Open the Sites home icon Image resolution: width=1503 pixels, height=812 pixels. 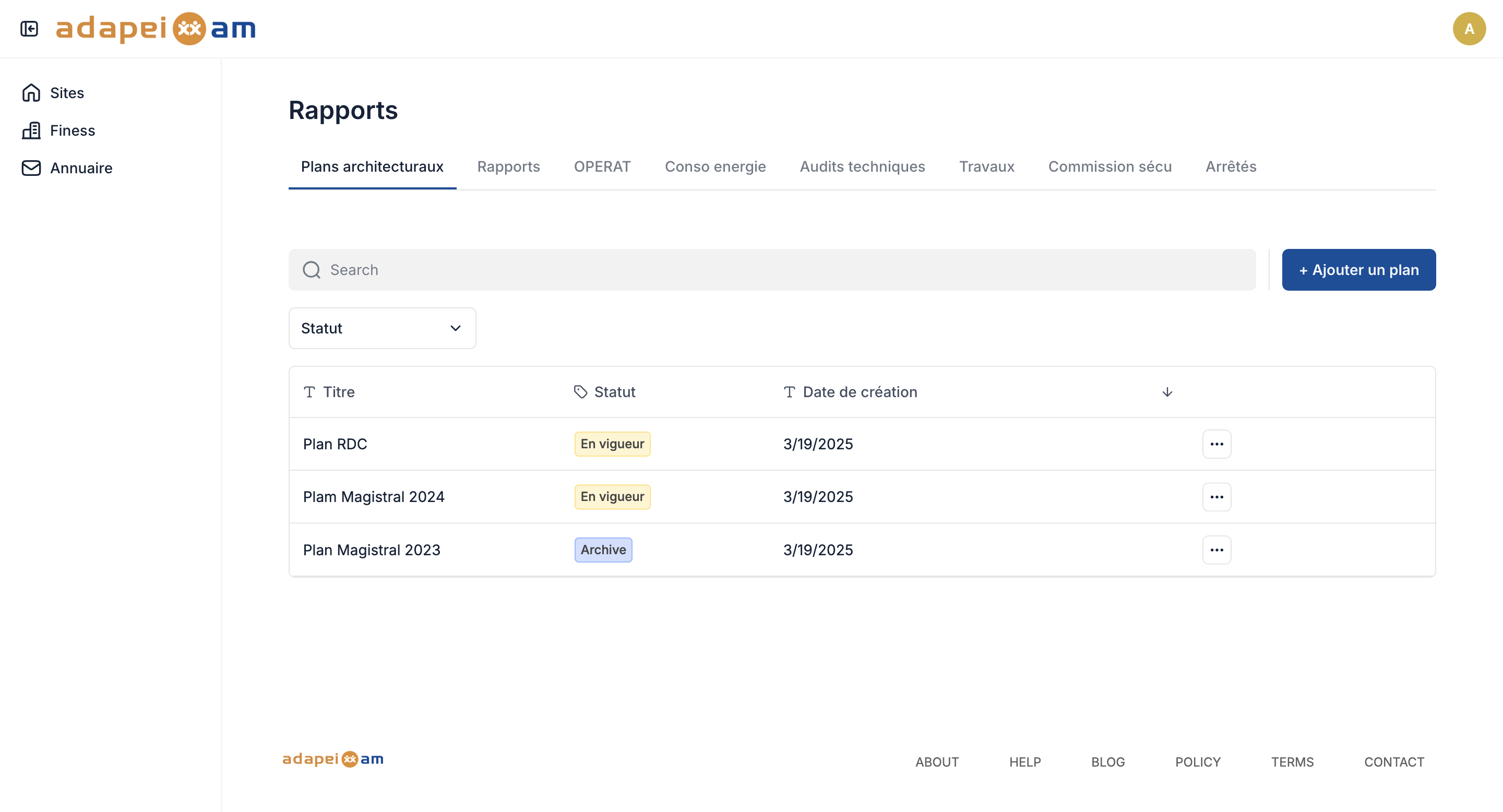click(x=31, y=93)
